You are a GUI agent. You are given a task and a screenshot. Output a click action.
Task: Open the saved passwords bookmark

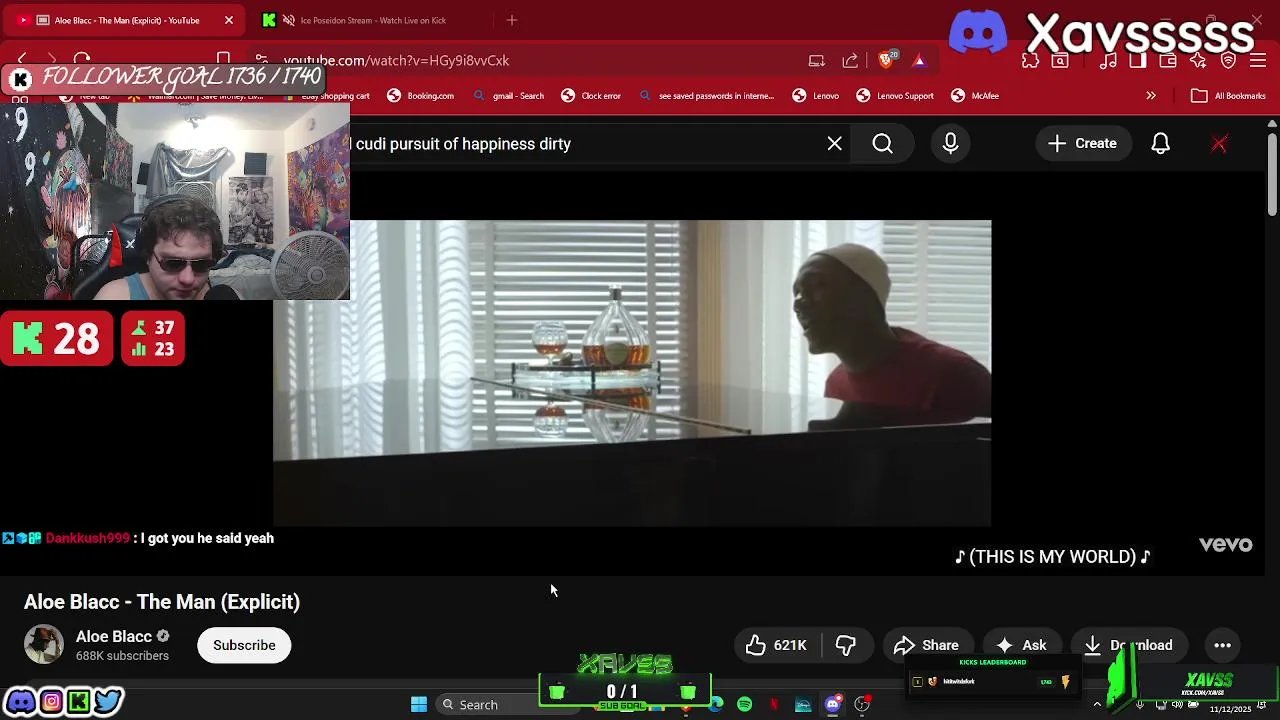706,96
